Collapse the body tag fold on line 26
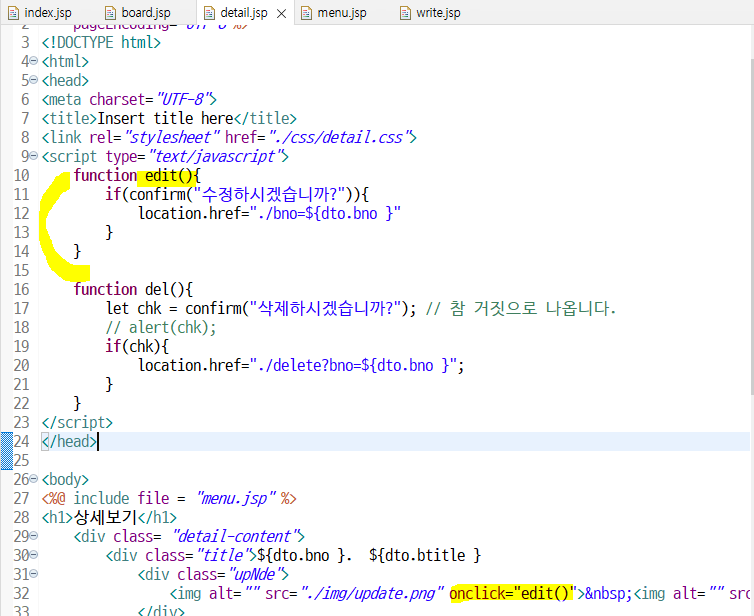The height and width of the screenshot is (616, 754). [34, 479]
